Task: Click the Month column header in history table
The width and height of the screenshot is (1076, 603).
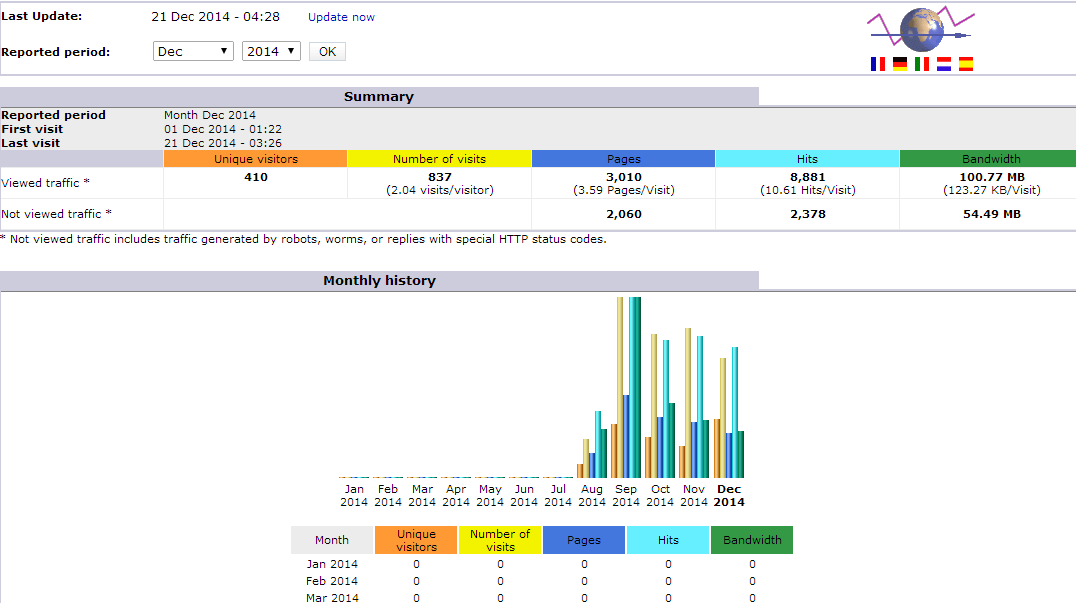Action: point(332,540)
